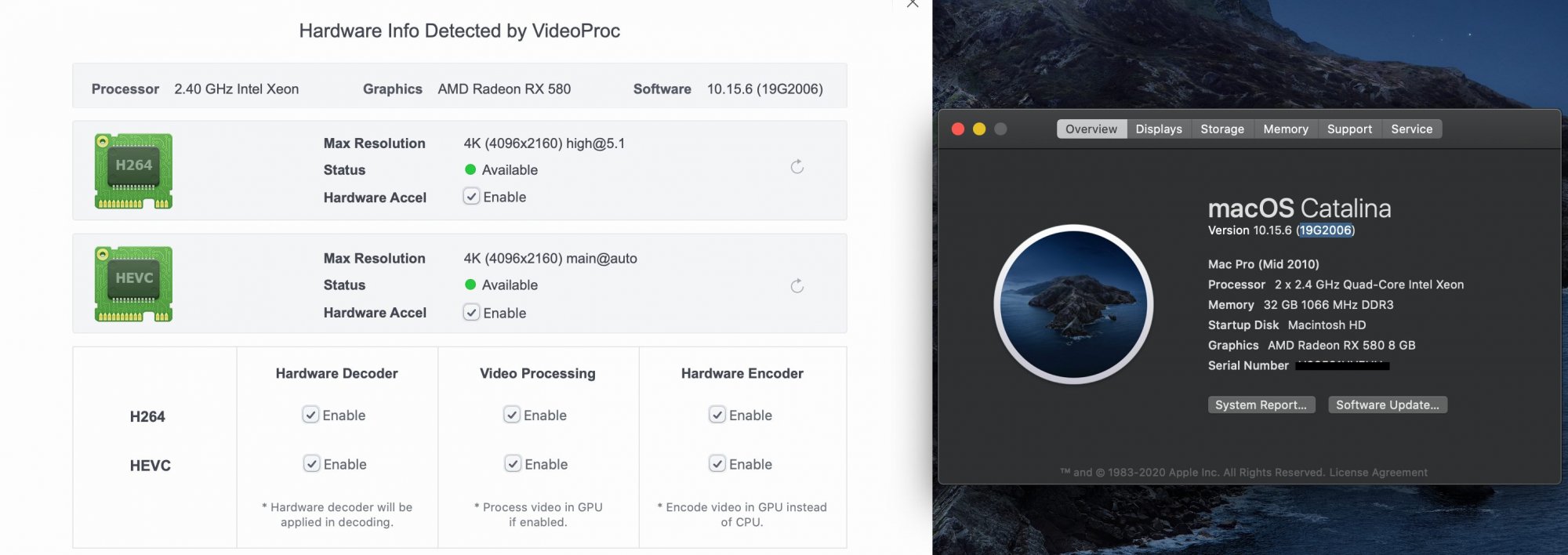Click the macOS Catalina island image
Image resolution: width=1568 pixels, height=555 pixels.
(1073, 304)
